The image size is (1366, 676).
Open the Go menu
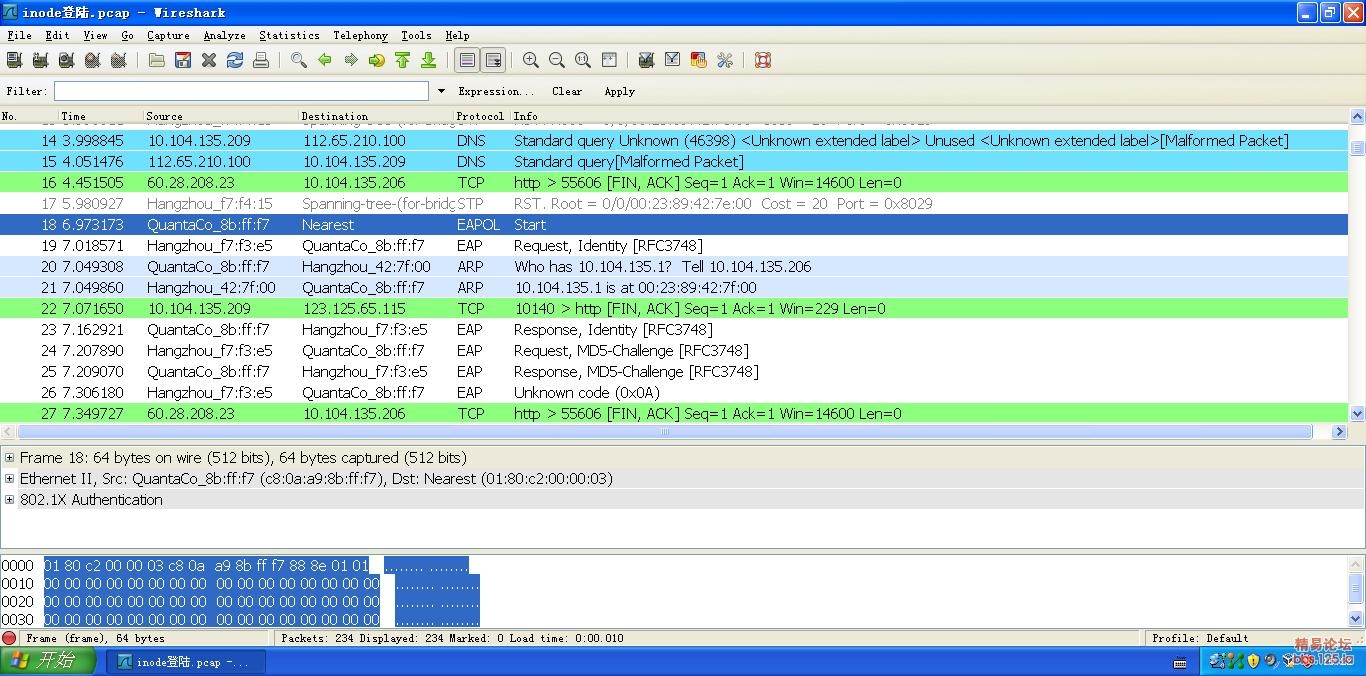coord(128,35)
